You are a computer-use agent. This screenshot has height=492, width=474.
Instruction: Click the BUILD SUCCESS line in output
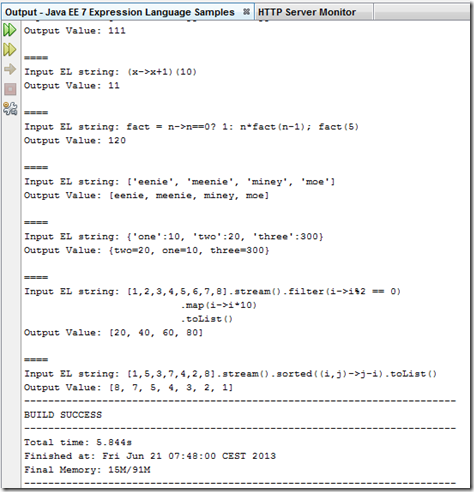click(x=63, y=415)
